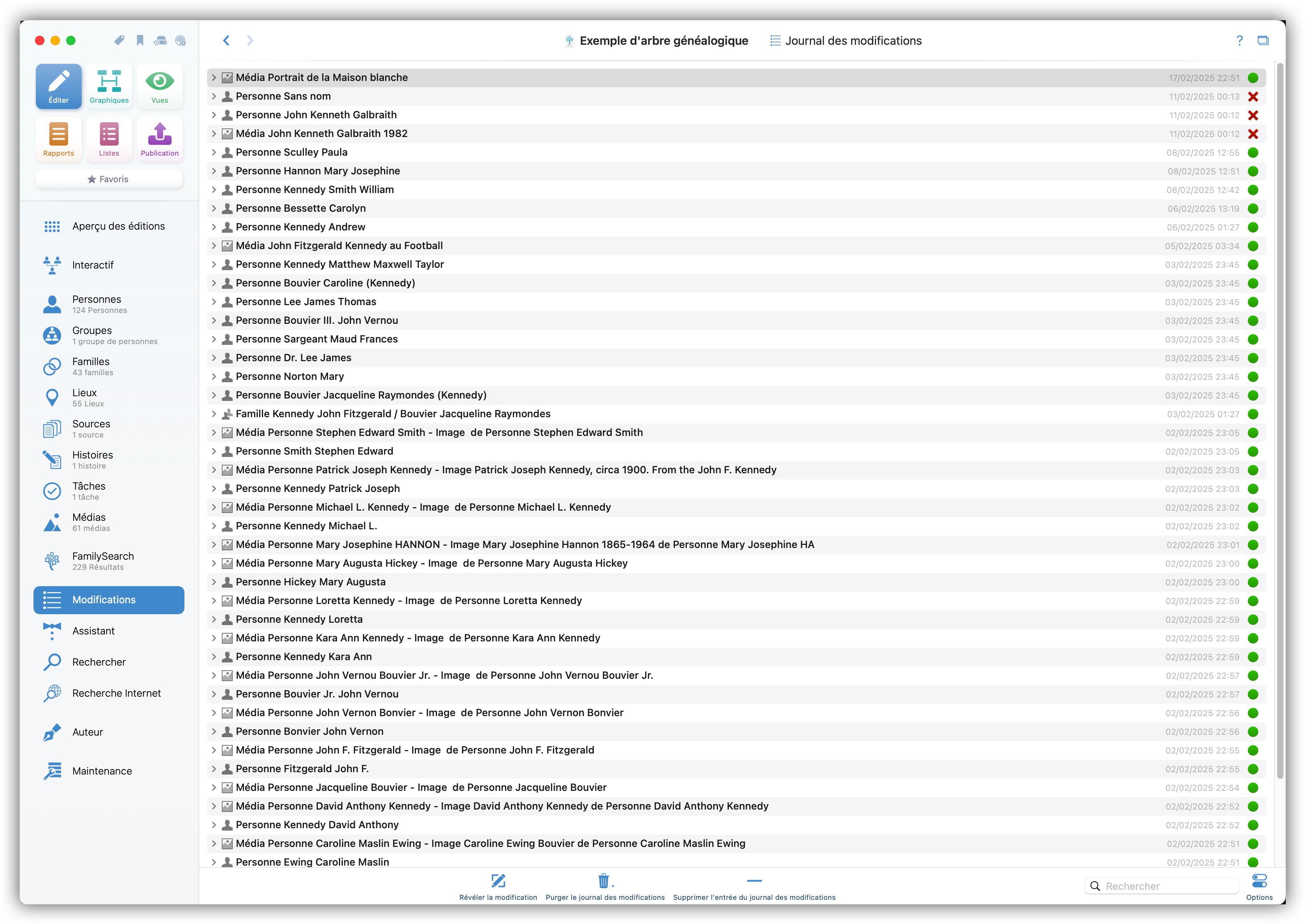This screenshot has width=1306, height=924.
Task: Click the car-shaped icon in title bar
Action: pos(160,40)
